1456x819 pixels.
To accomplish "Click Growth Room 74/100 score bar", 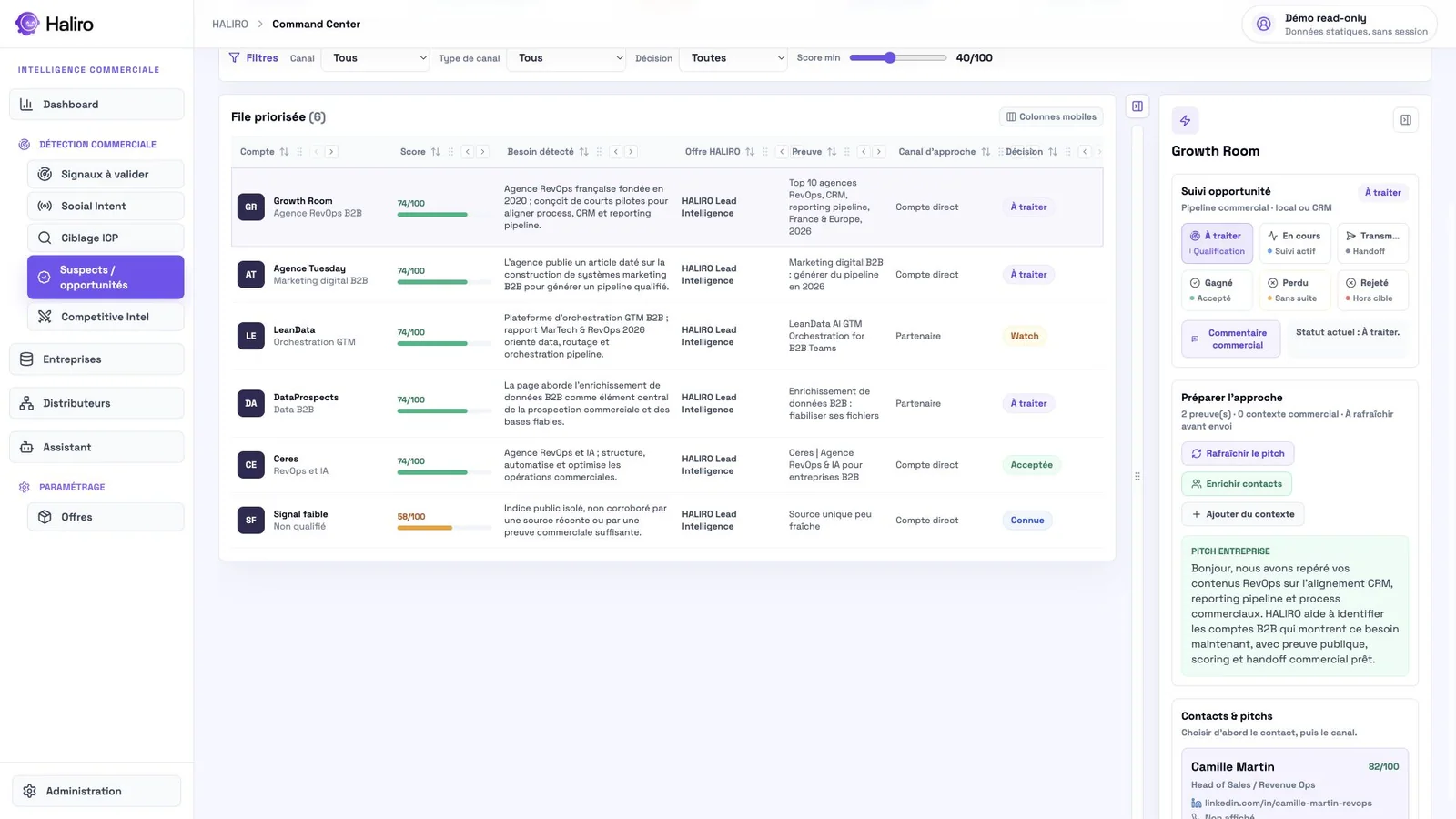I will click(x=443, y=215).
